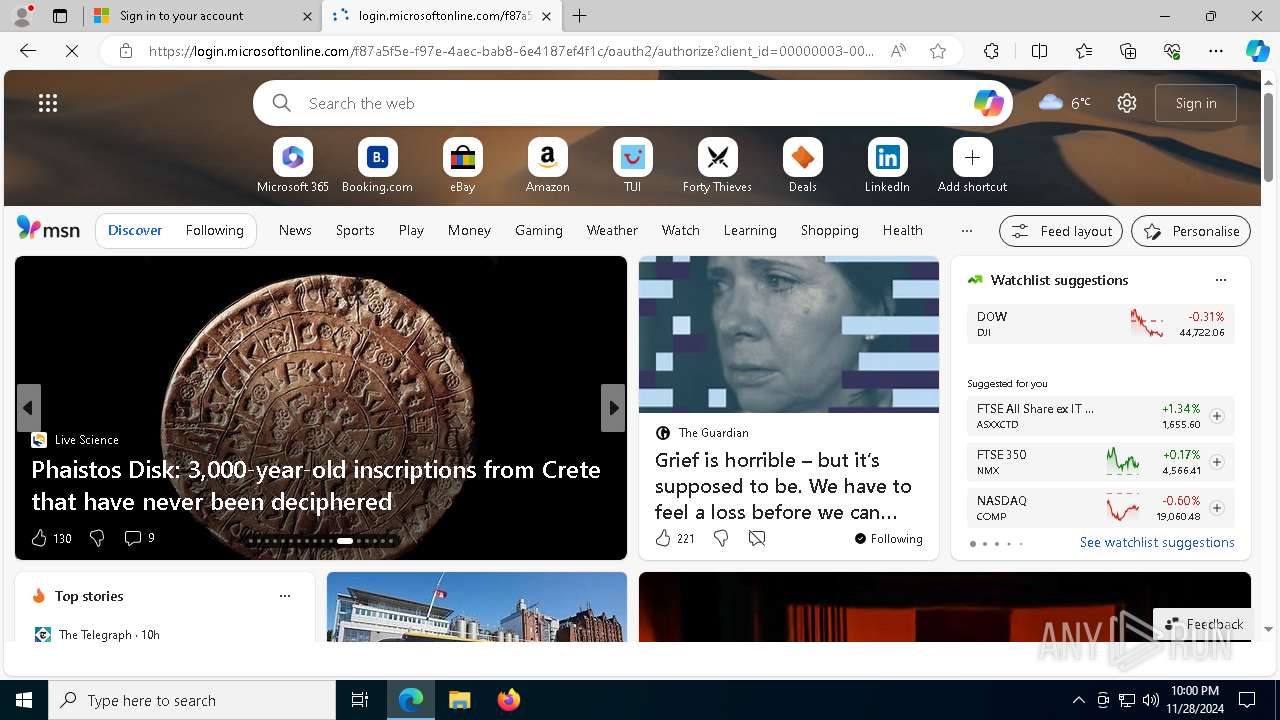Add this page to favorites star
1280x720 pixels.
tap(938, 51)
